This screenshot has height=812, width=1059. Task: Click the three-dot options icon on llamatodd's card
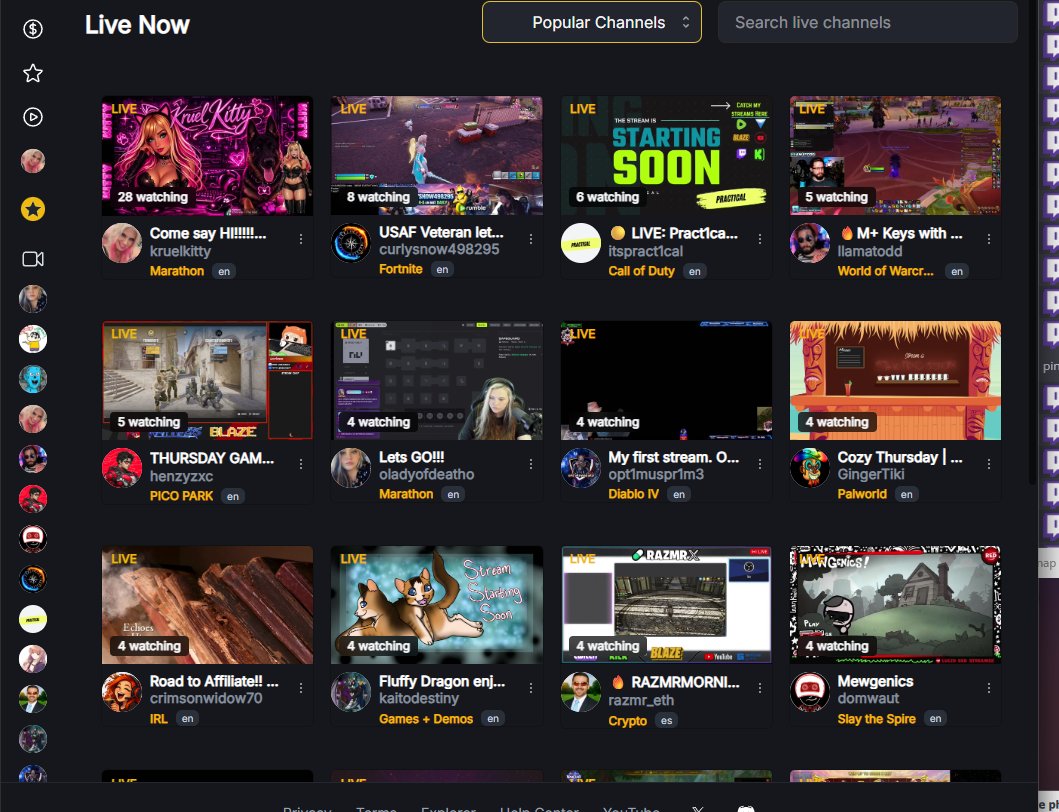pyautogui.click(x=989, y=239)
